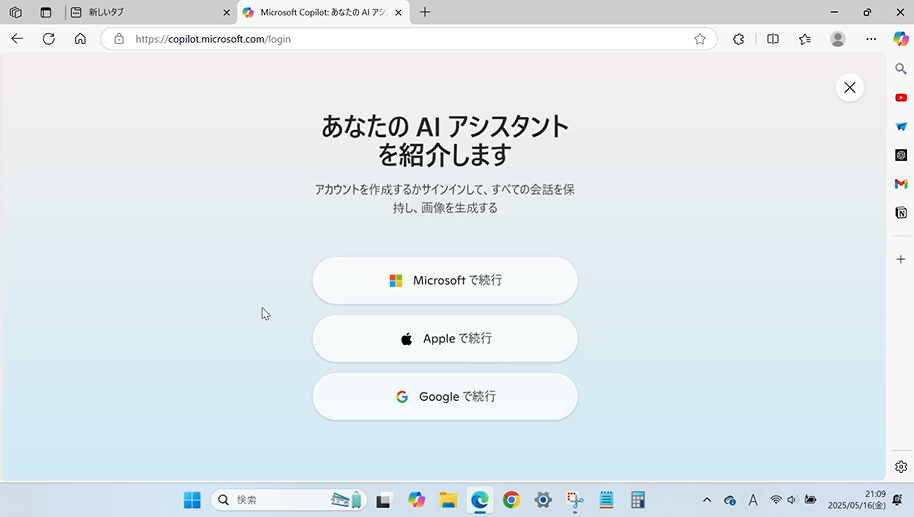Open a new tab with plus button

point(425,12)
